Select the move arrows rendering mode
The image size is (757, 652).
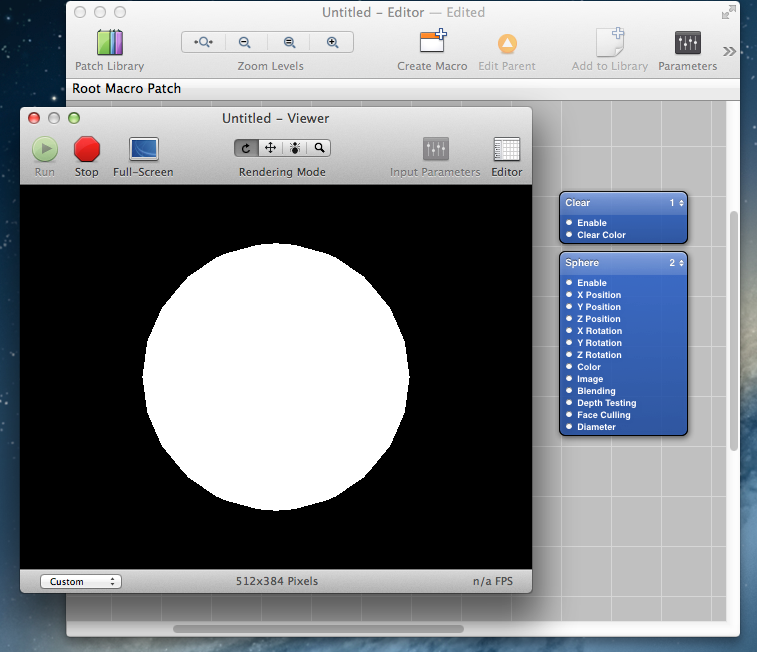point(270,148)
